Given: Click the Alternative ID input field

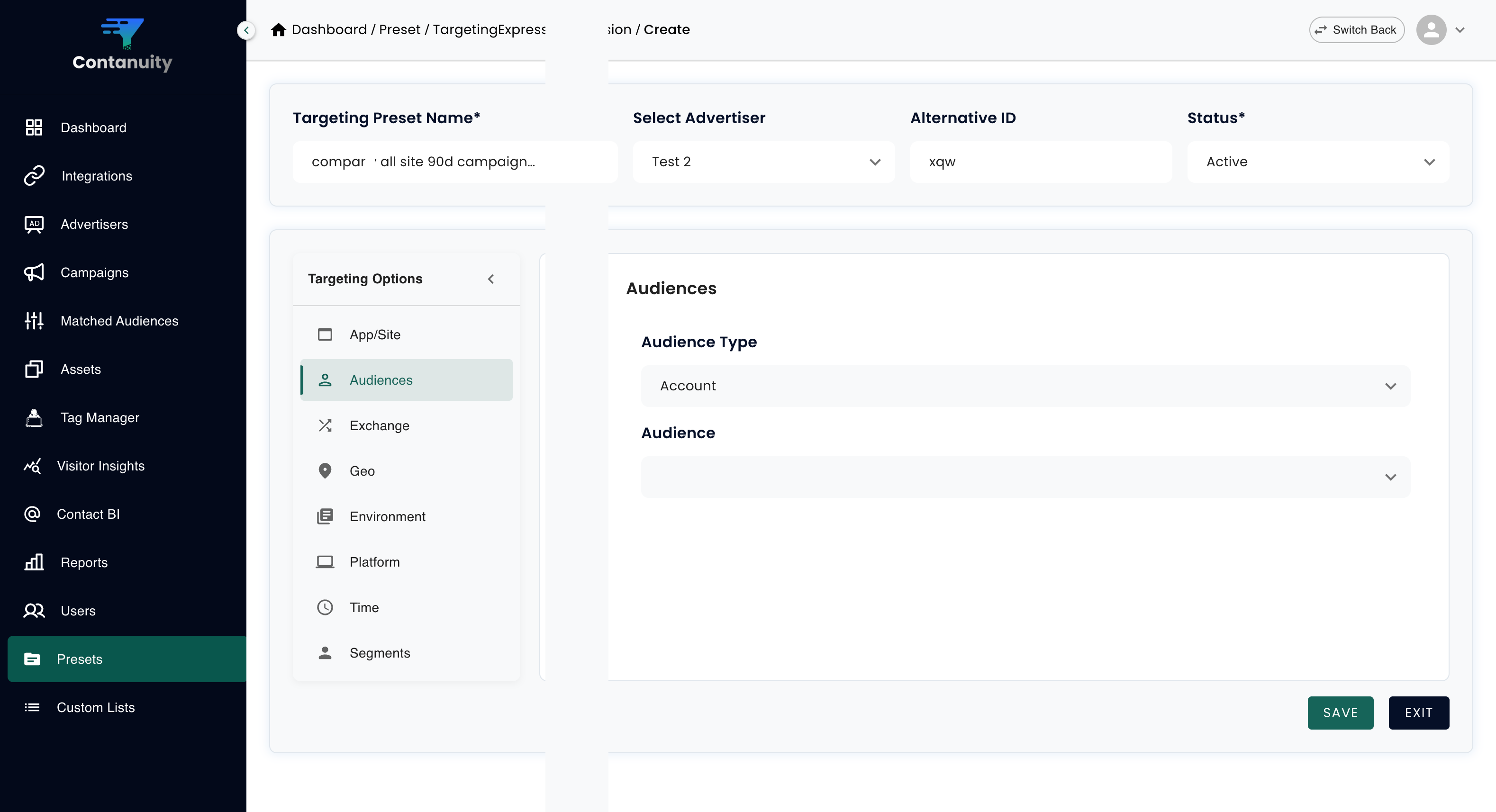Looking at the screenshot, I should coord(1040,162).
